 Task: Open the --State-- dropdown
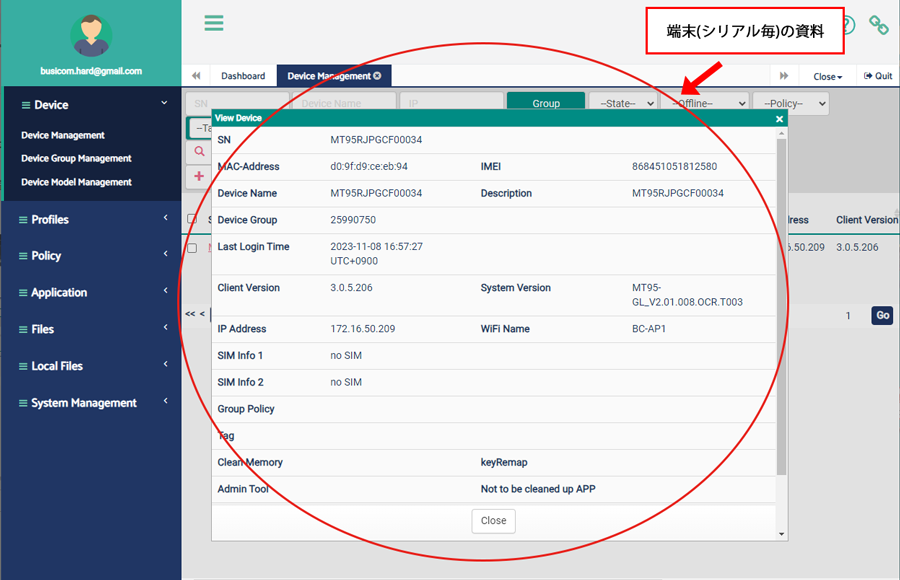[623, 103]
